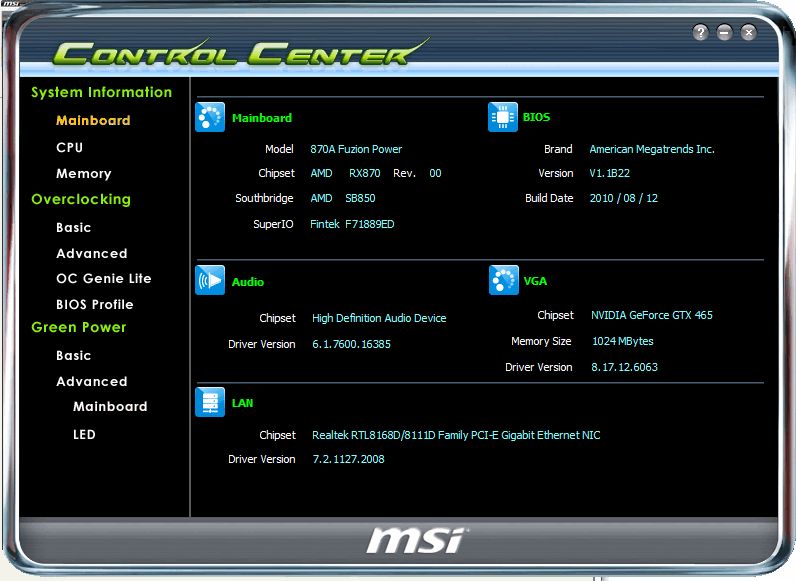Open Mainboard under System Information
Image resolution: width=796 pixels, height=581 pixels.
tap(93, 120)
